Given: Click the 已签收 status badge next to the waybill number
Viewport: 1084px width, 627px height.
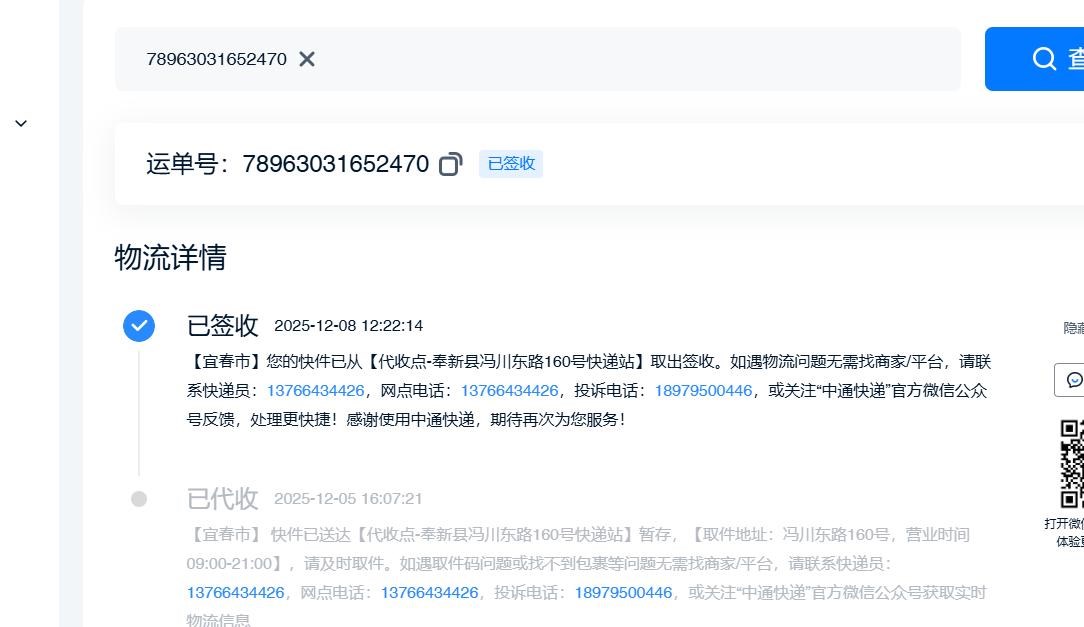Looking at the screenshot, I should 511,164.
